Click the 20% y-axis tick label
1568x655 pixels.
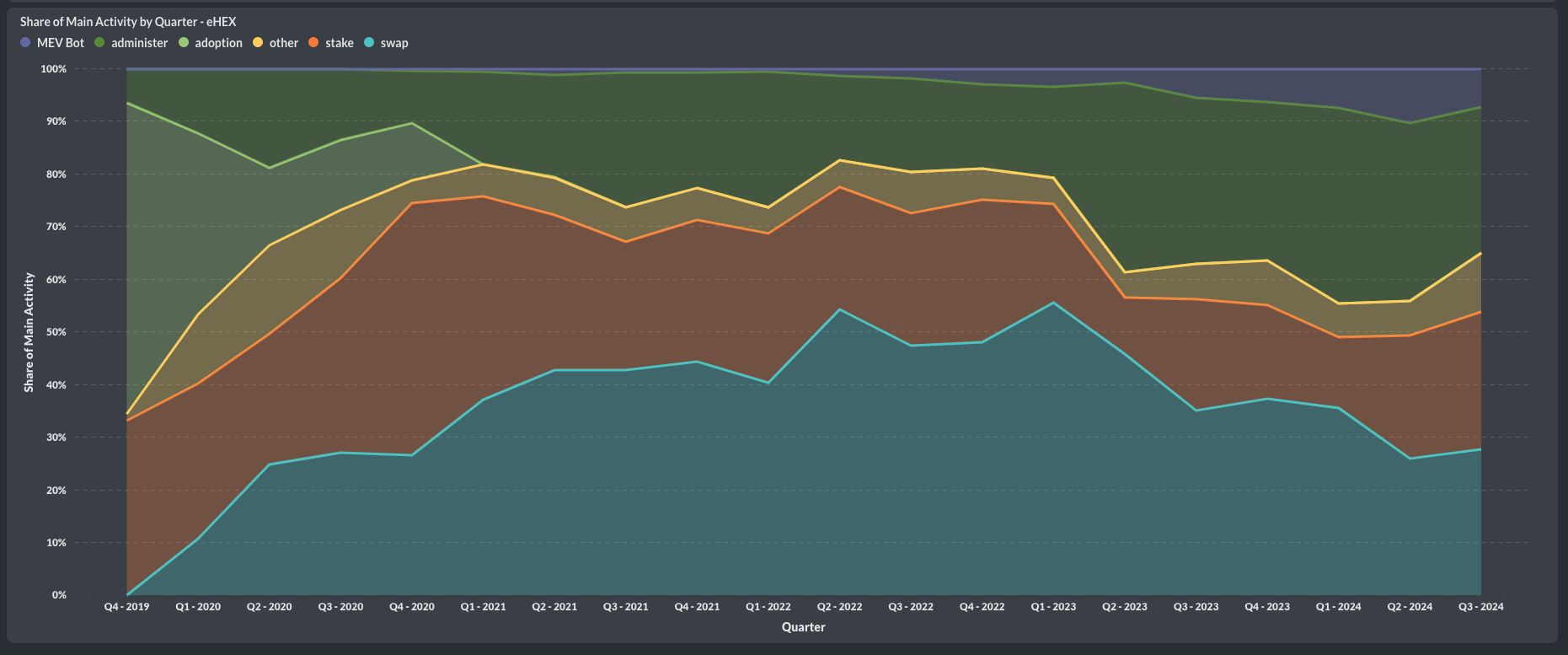pyautogui.click(x=56, y=491)
